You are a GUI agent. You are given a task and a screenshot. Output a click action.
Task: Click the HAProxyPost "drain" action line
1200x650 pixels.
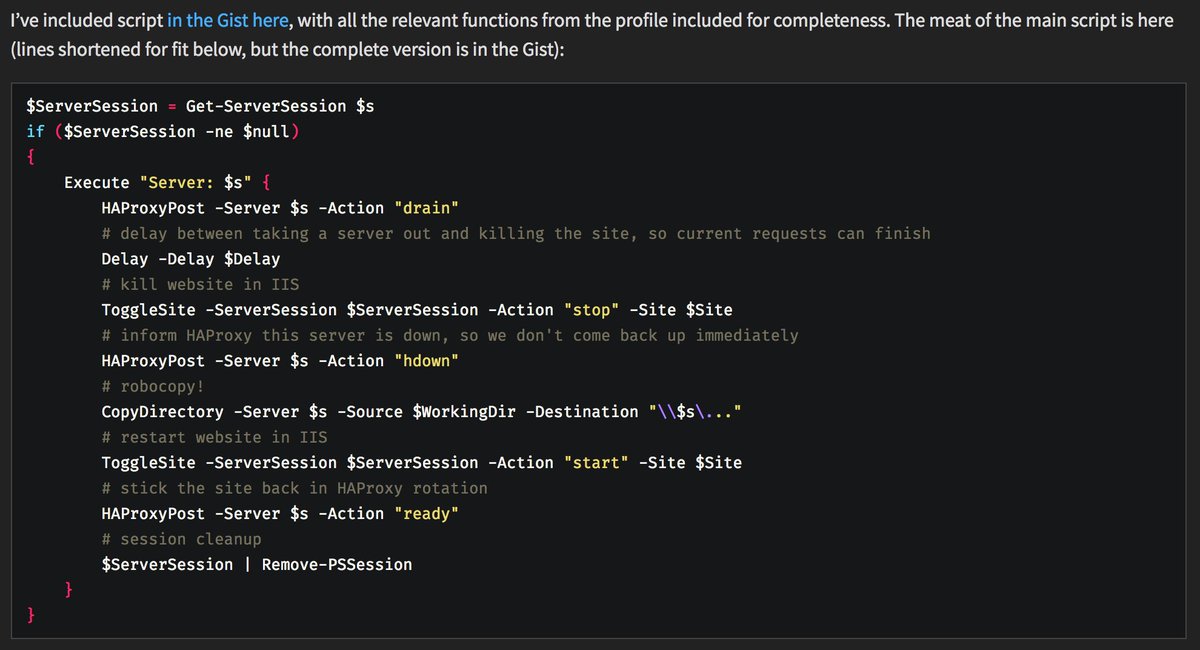[x=280, y=208]
